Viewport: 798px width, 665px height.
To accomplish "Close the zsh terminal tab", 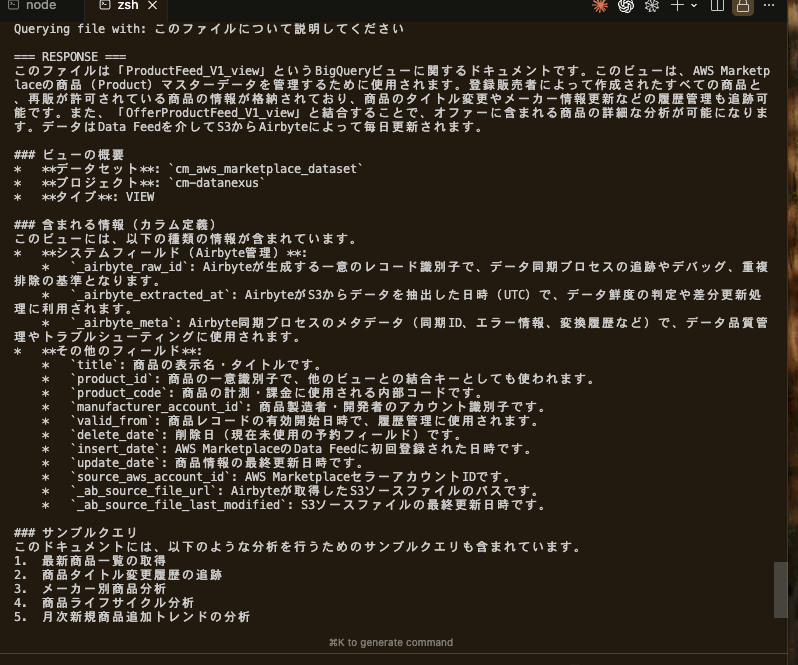I will tap(152, 6).
